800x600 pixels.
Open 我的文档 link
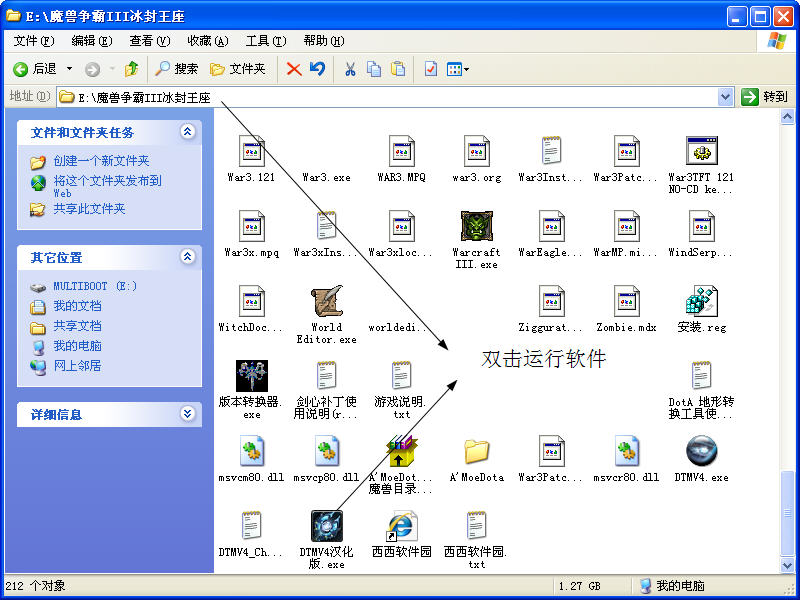[78, 306]
